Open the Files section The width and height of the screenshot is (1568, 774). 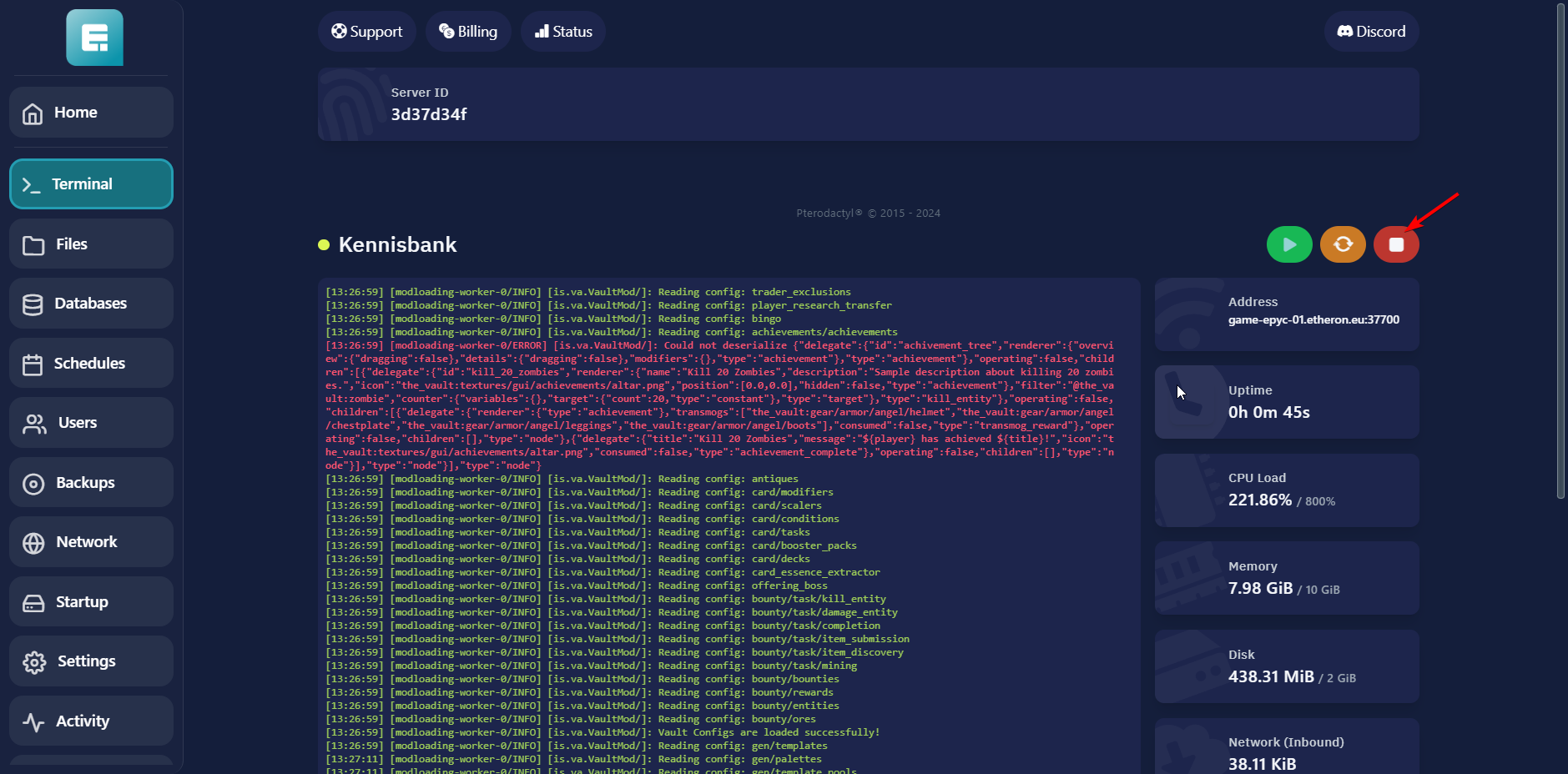(91, 244)
